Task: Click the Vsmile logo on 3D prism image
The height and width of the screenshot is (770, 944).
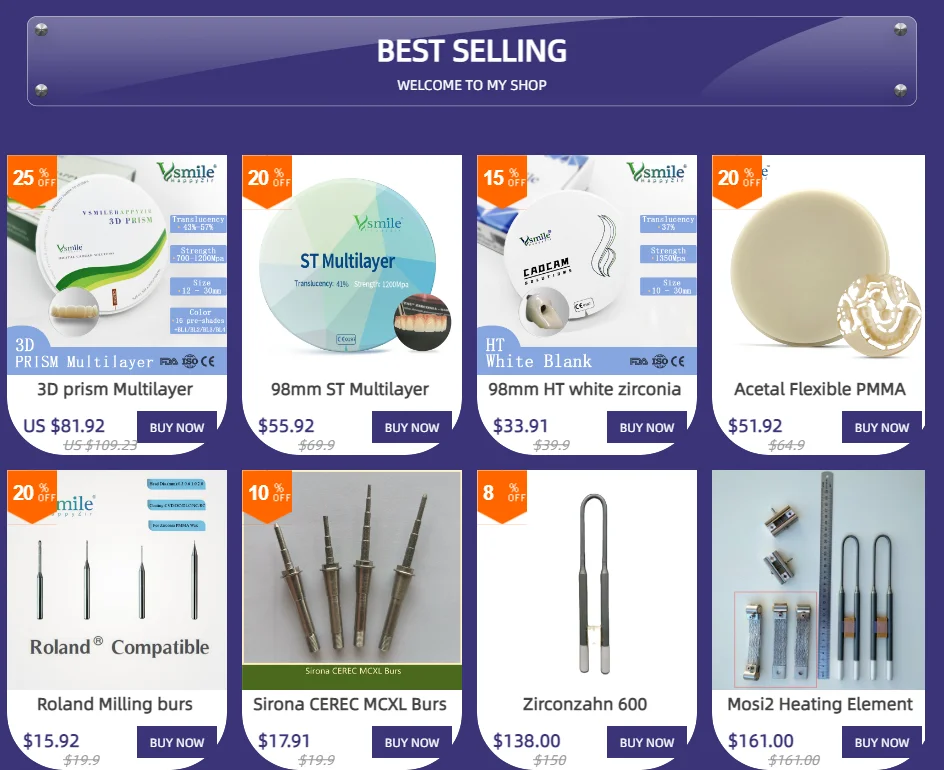Action: [187, 172]
